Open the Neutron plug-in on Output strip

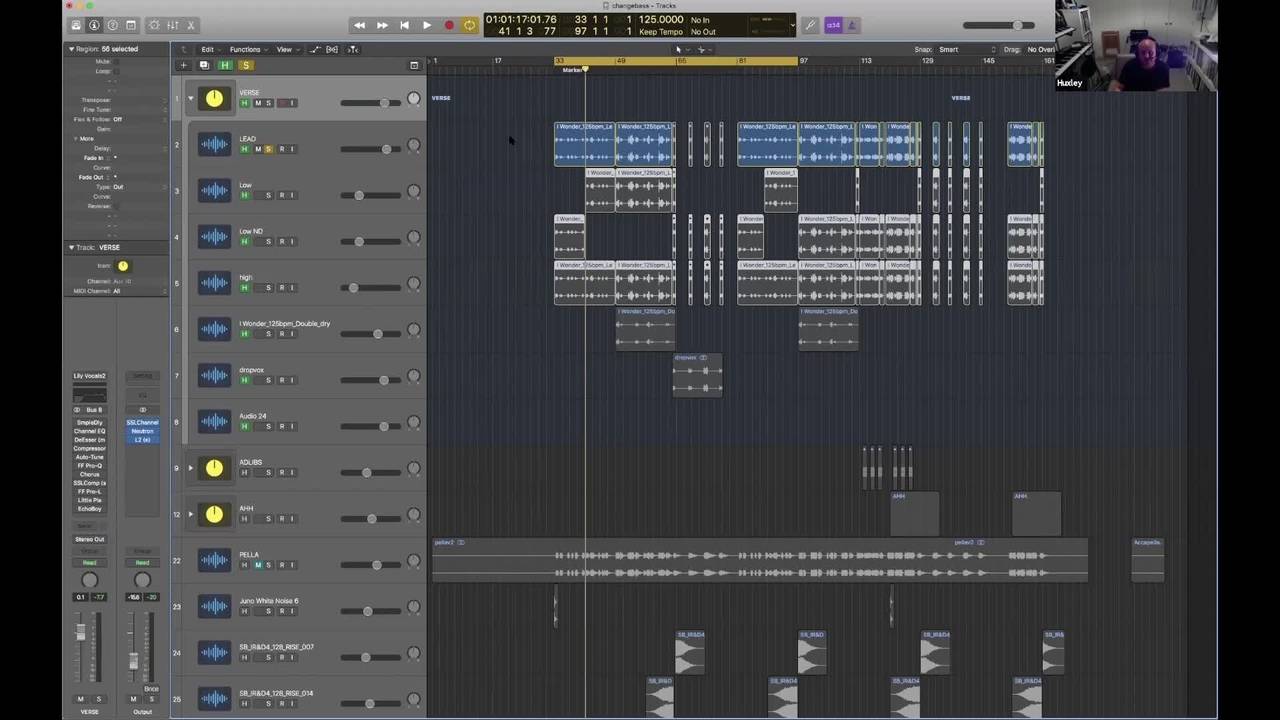[x=142, y=431]
